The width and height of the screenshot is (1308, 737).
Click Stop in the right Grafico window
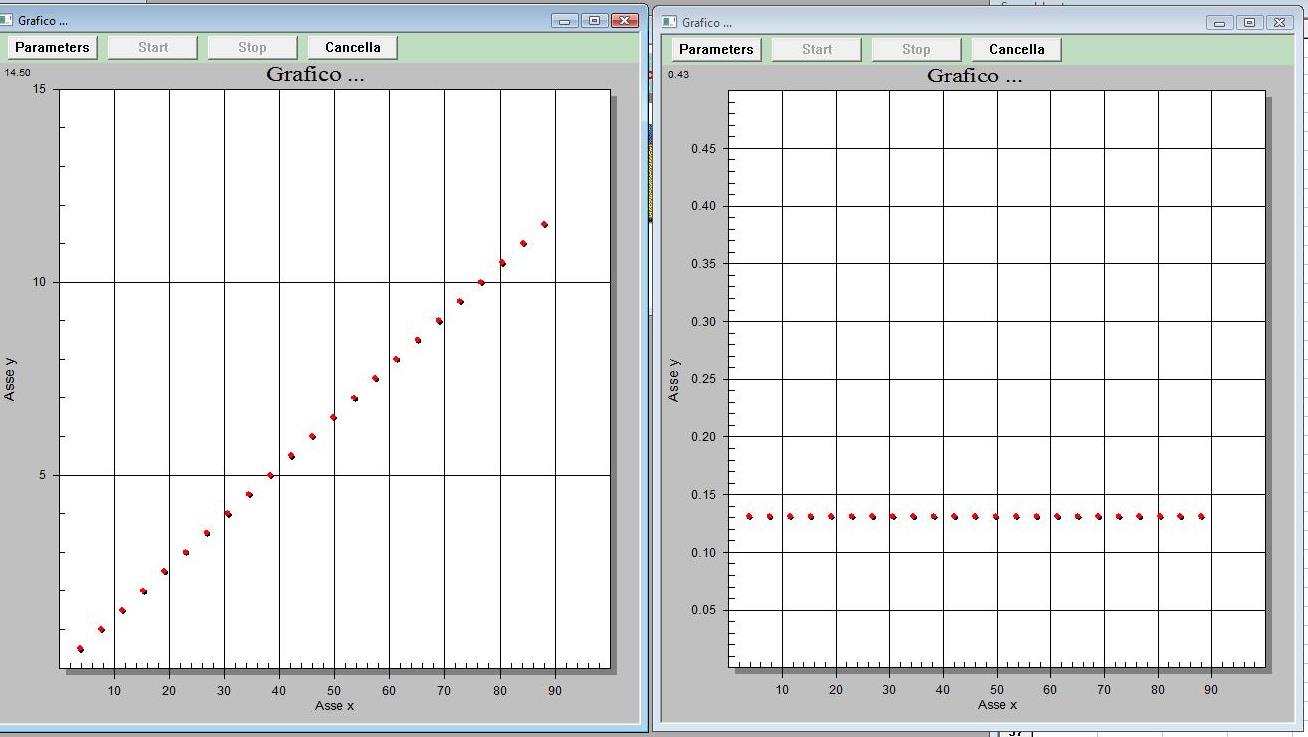(x=916, y=49)
